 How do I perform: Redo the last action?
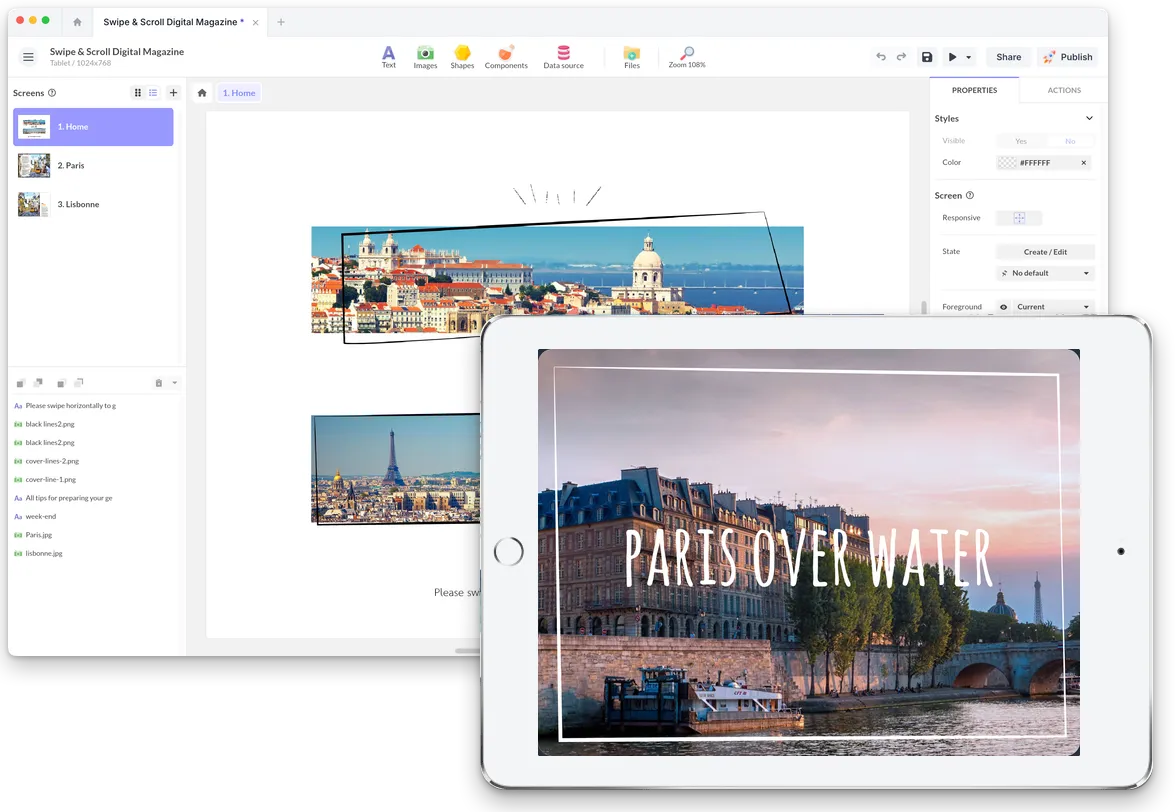pyautogui.click(x=901, y=57)
